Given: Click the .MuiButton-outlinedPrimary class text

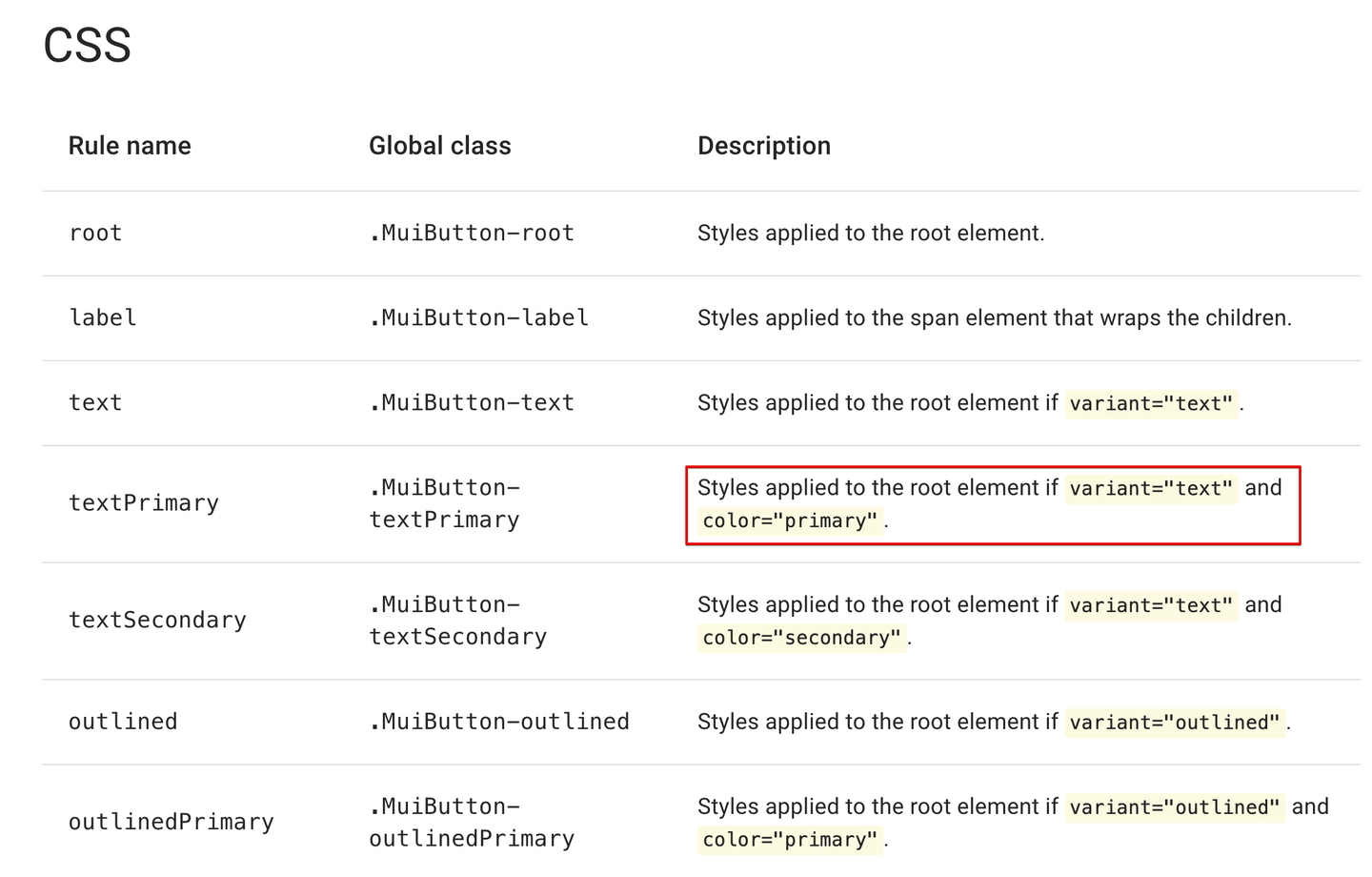Looking at the screenshot, I should click(472, 823).
